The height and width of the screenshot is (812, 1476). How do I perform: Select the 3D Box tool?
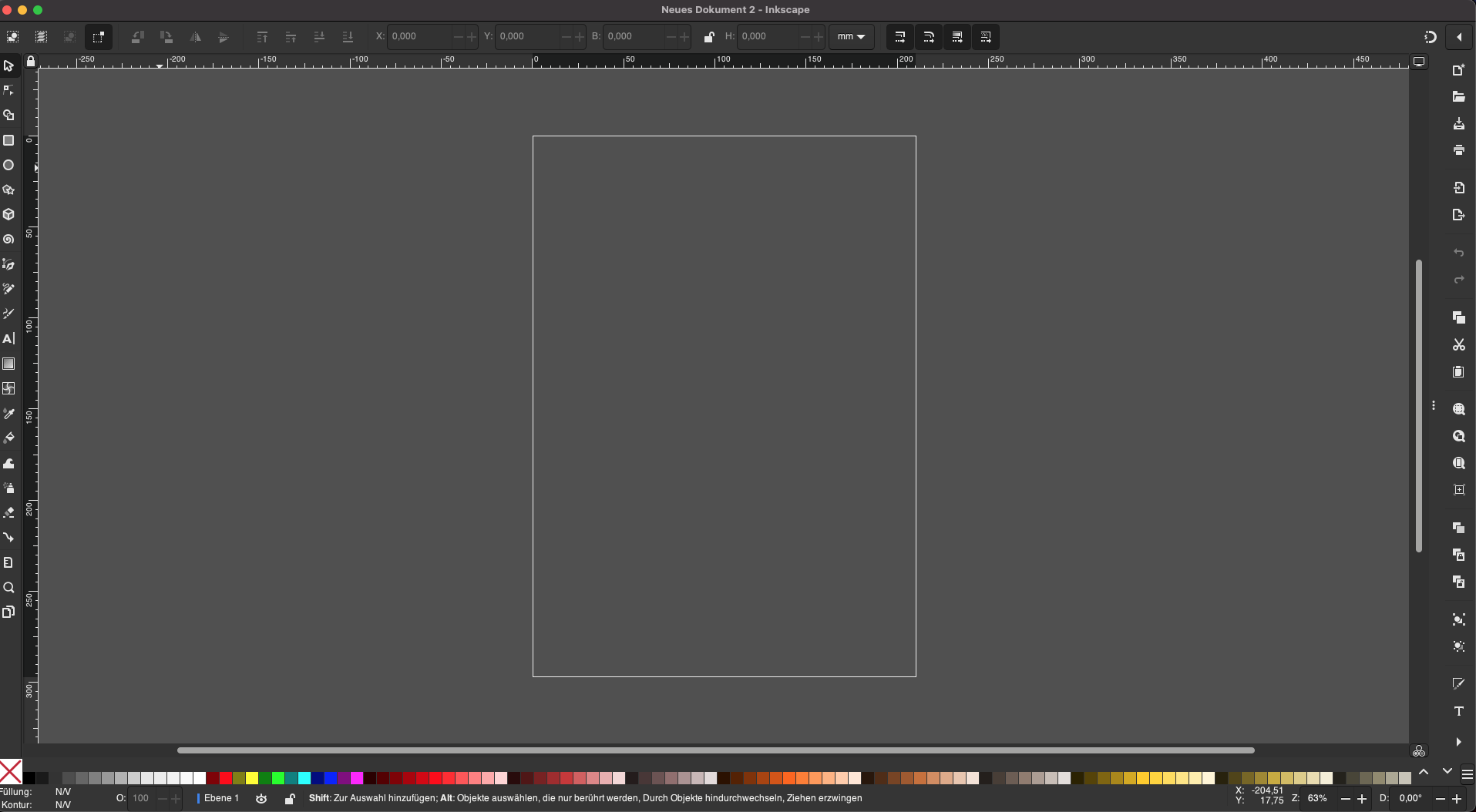coord(8,214)
